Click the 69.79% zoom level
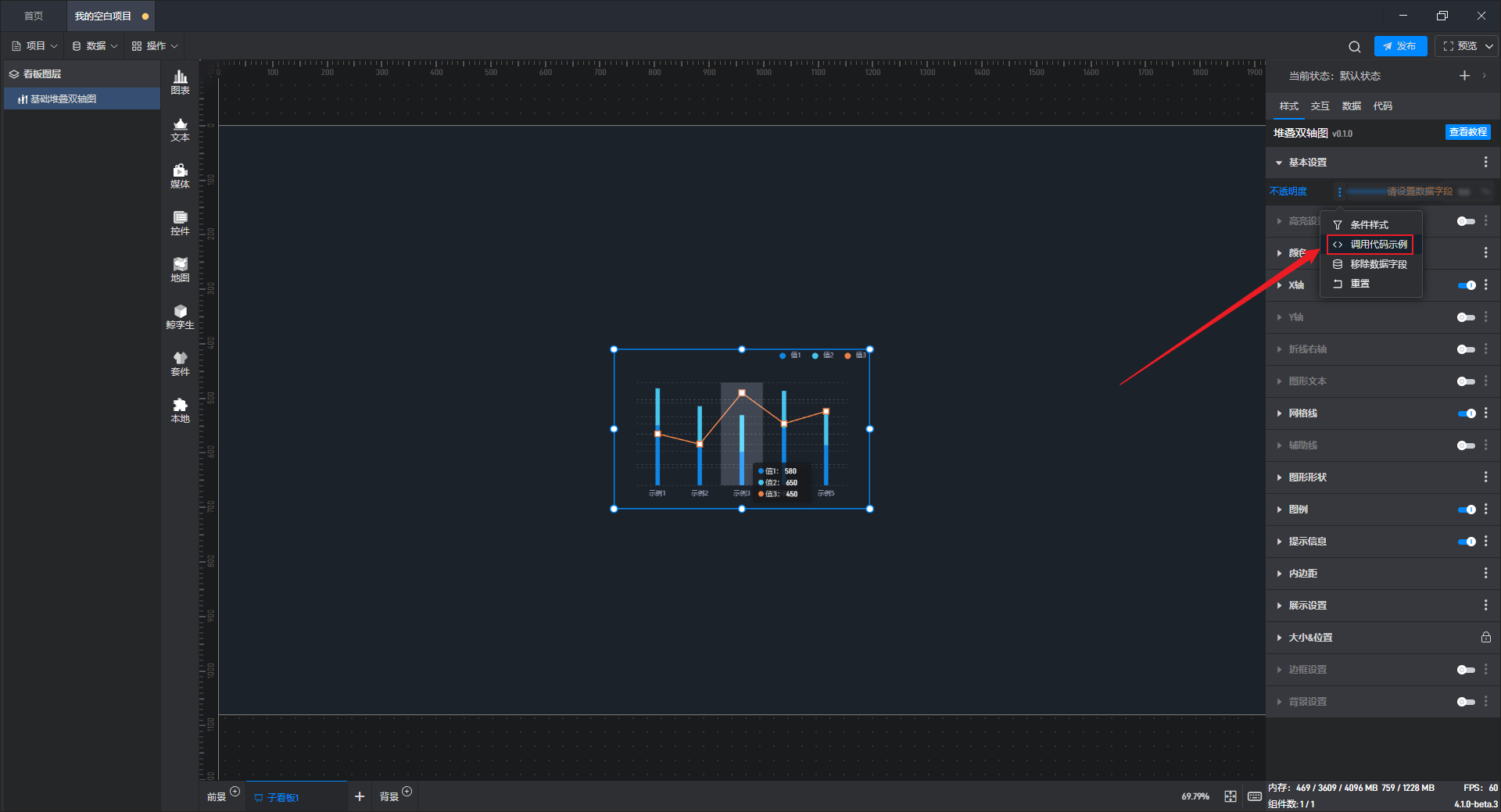The height and width of the screenshot is (812, 1501). coord(1195,796)
